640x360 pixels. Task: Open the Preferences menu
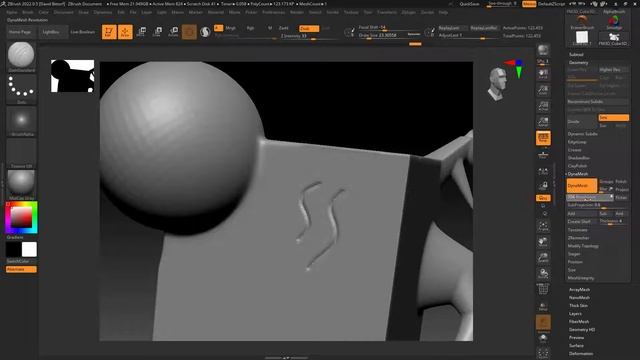click(273, 12)
